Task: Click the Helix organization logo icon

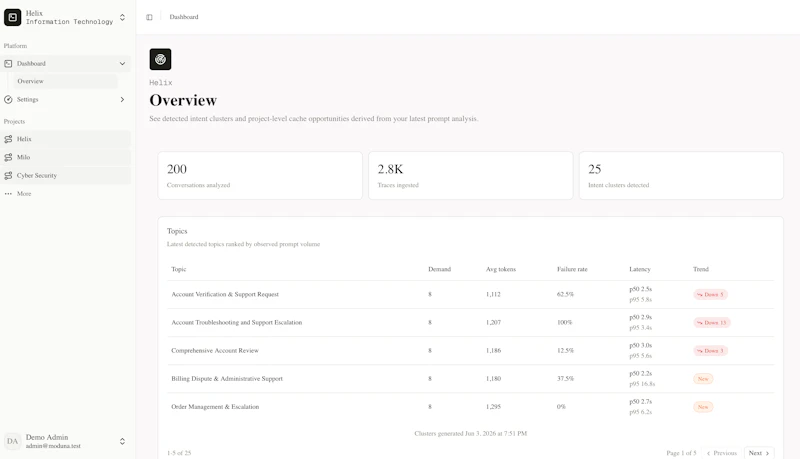Action: click(12, 17)
